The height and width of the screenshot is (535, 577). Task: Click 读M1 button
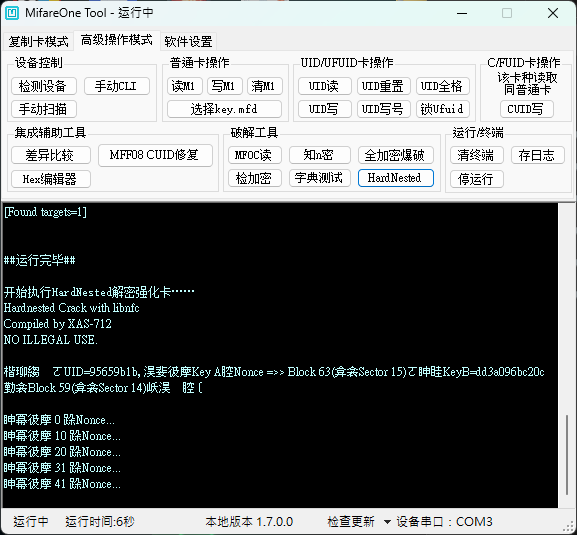185,86
